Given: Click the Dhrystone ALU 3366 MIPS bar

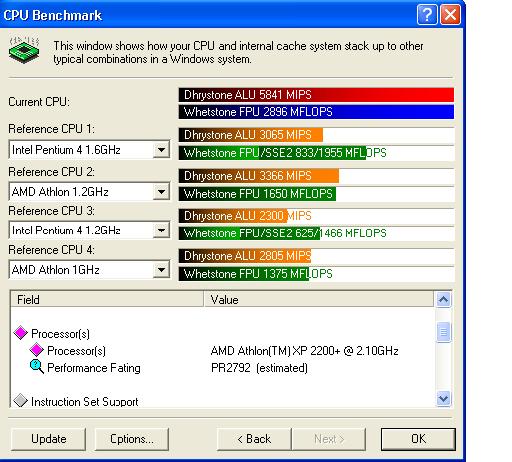Looking at the screenshot, I should 316,176.
